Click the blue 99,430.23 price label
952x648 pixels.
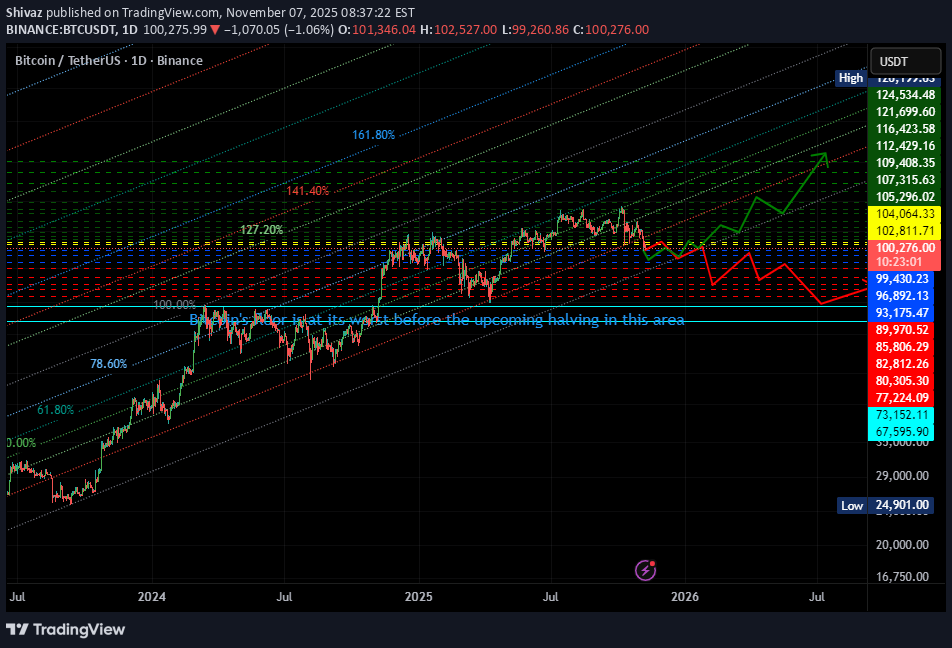coord(902,279)
